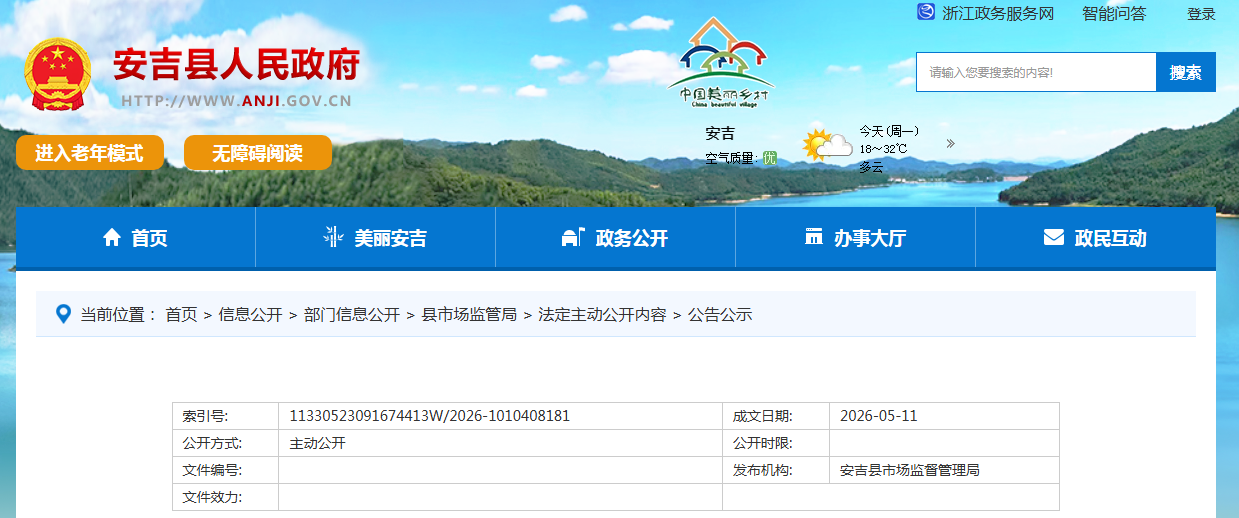Click the China Beautiful Village logo

click(x=721, y=62)
